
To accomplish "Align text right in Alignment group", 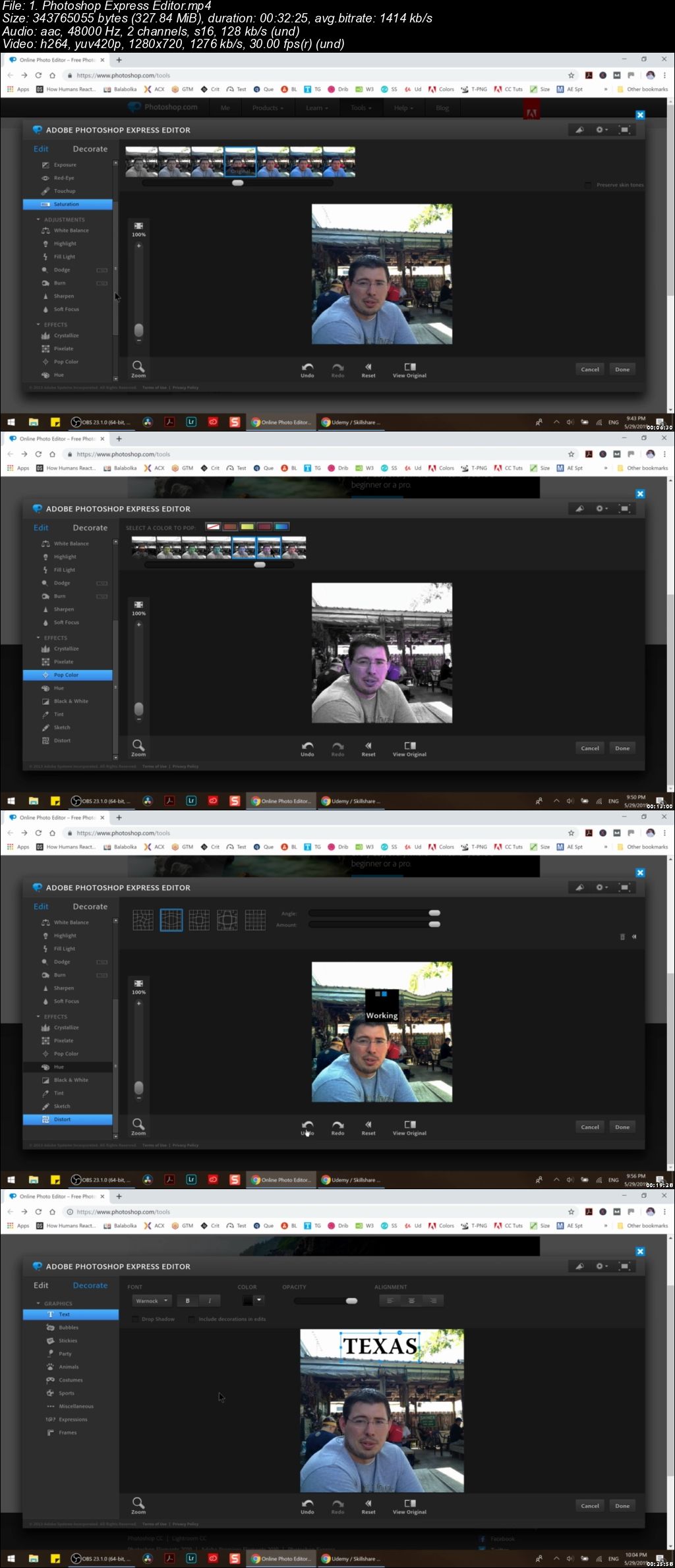I will 433,1301.
